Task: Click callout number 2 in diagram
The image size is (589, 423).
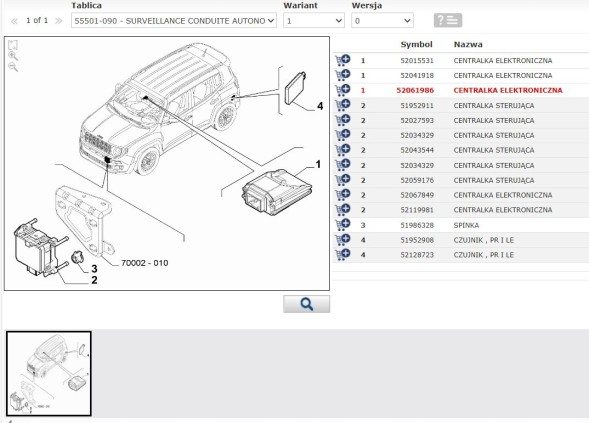Action: pos(94,280)
